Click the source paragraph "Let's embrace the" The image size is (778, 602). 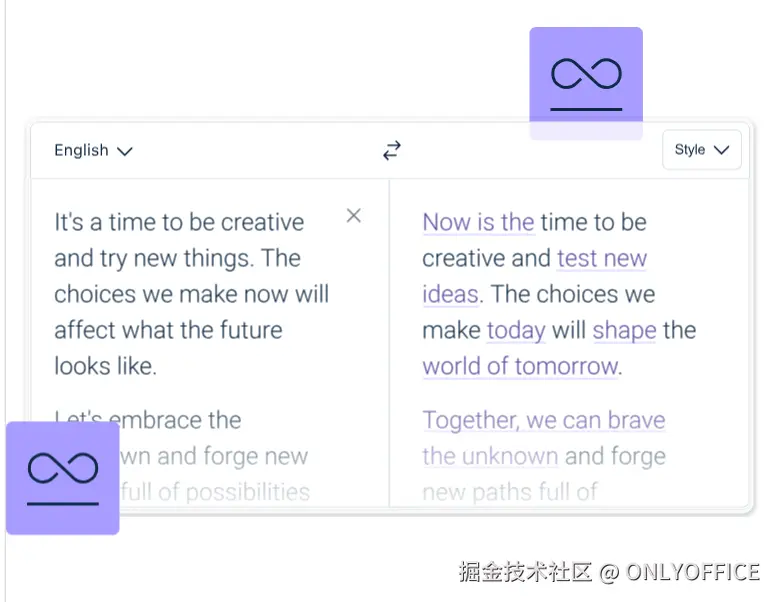coord(148,420)
